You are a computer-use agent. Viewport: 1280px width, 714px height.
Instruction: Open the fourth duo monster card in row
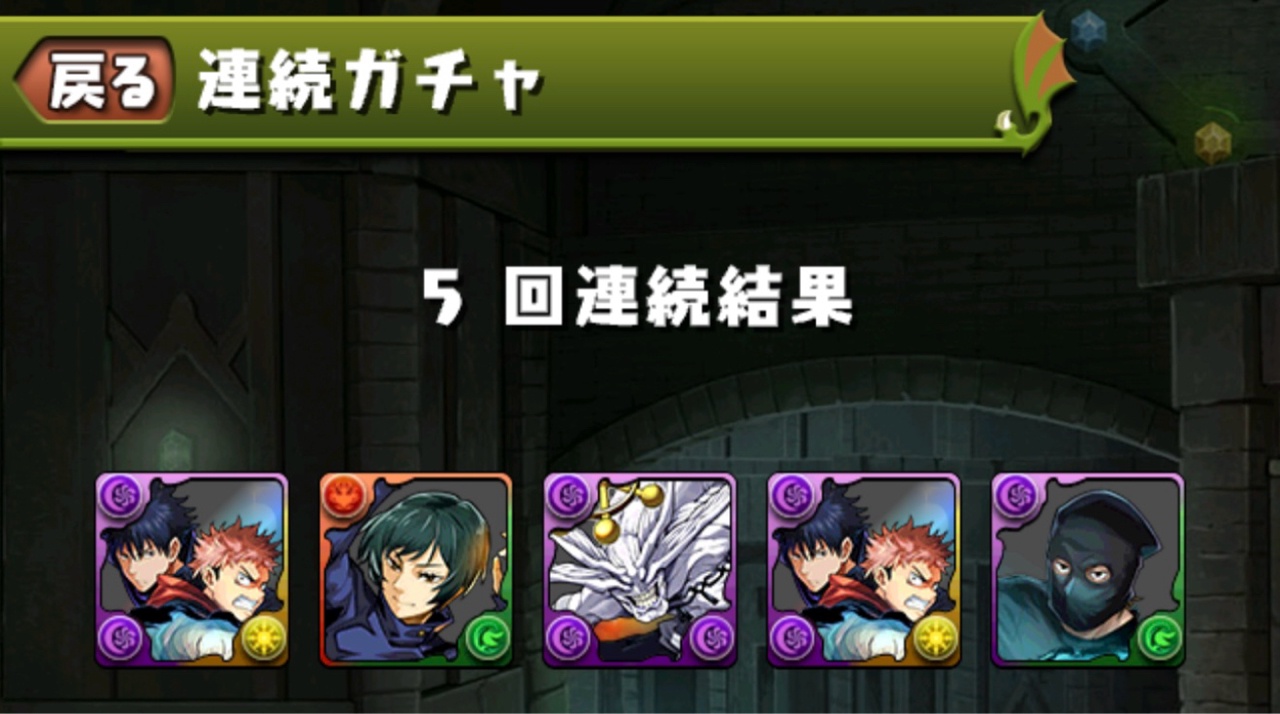point(864,570)
